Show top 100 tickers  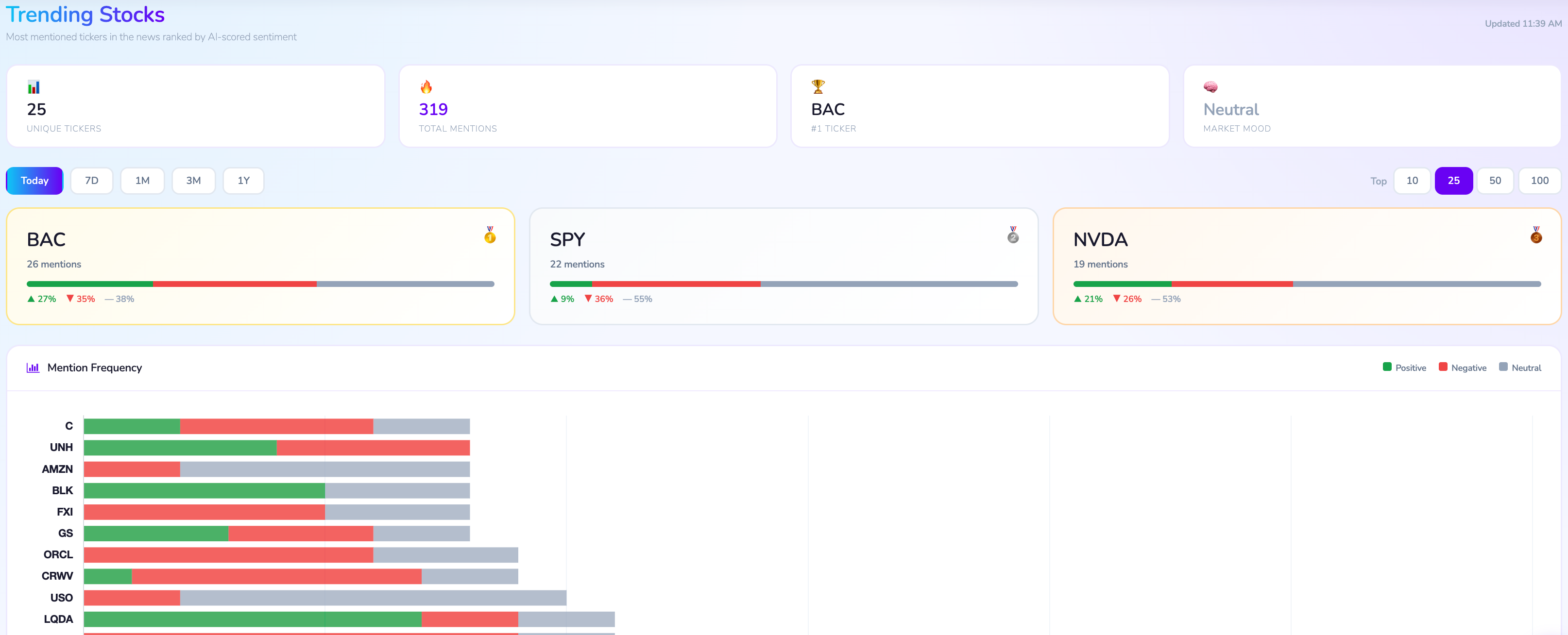[x=1539, y=181]
